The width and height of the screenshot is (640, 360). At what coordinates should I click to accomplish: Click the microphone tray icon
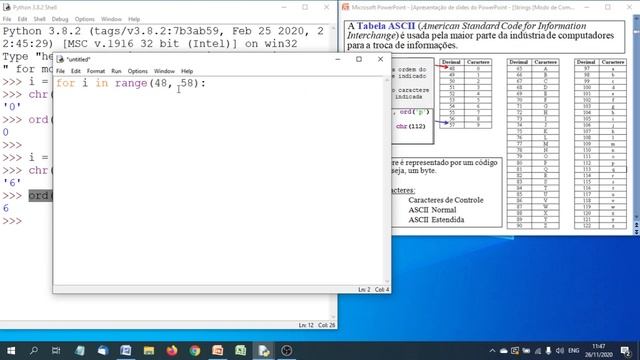click(x=548, y=351)
